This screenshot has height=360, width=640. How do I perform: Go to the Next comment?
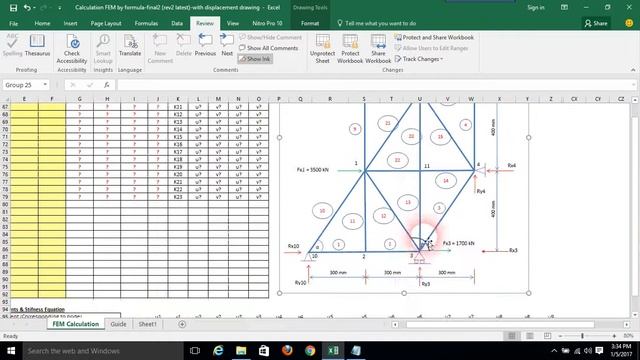(x=227, y=45)
